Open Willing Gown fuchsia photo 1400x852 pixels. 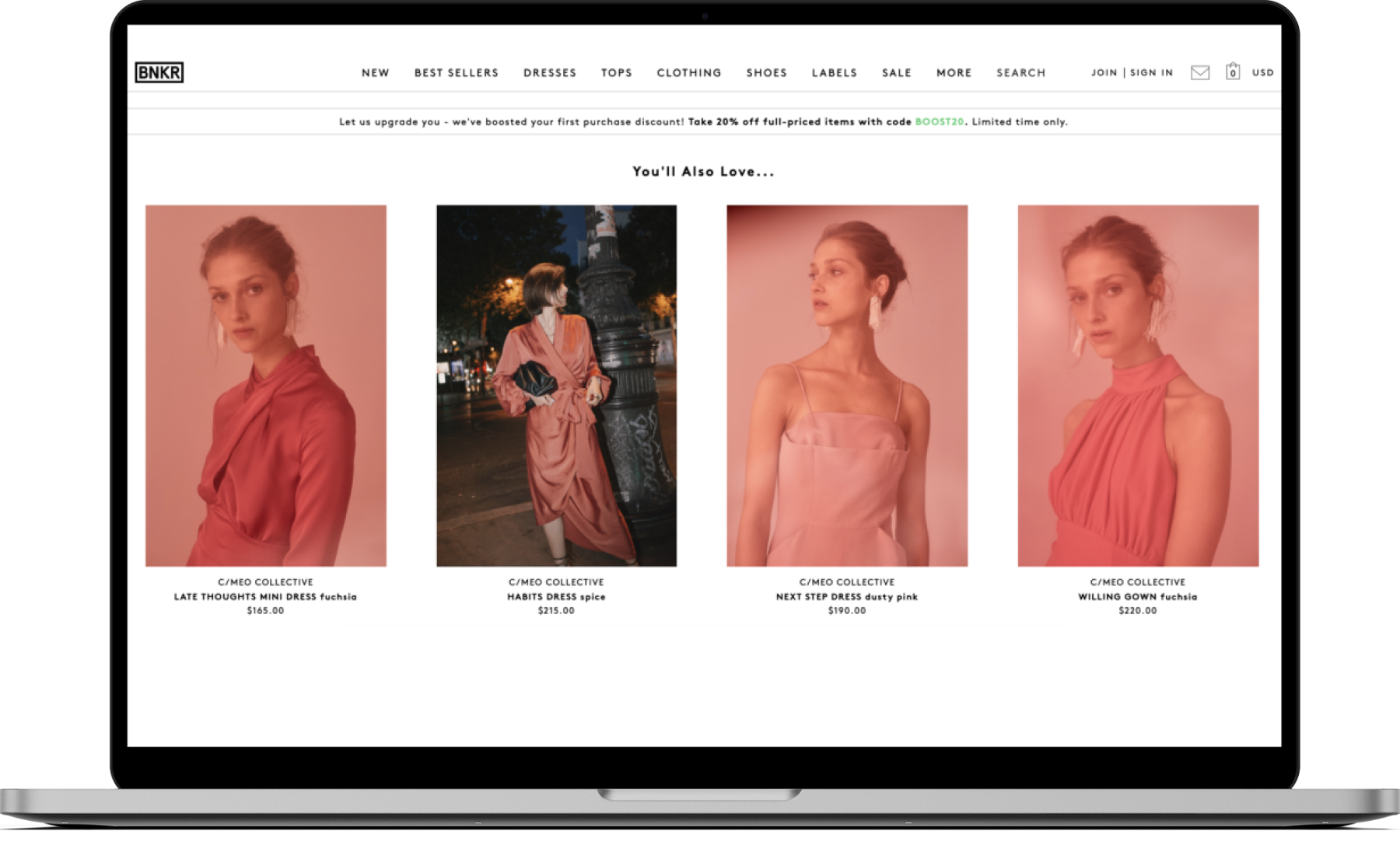(1138, 386)
